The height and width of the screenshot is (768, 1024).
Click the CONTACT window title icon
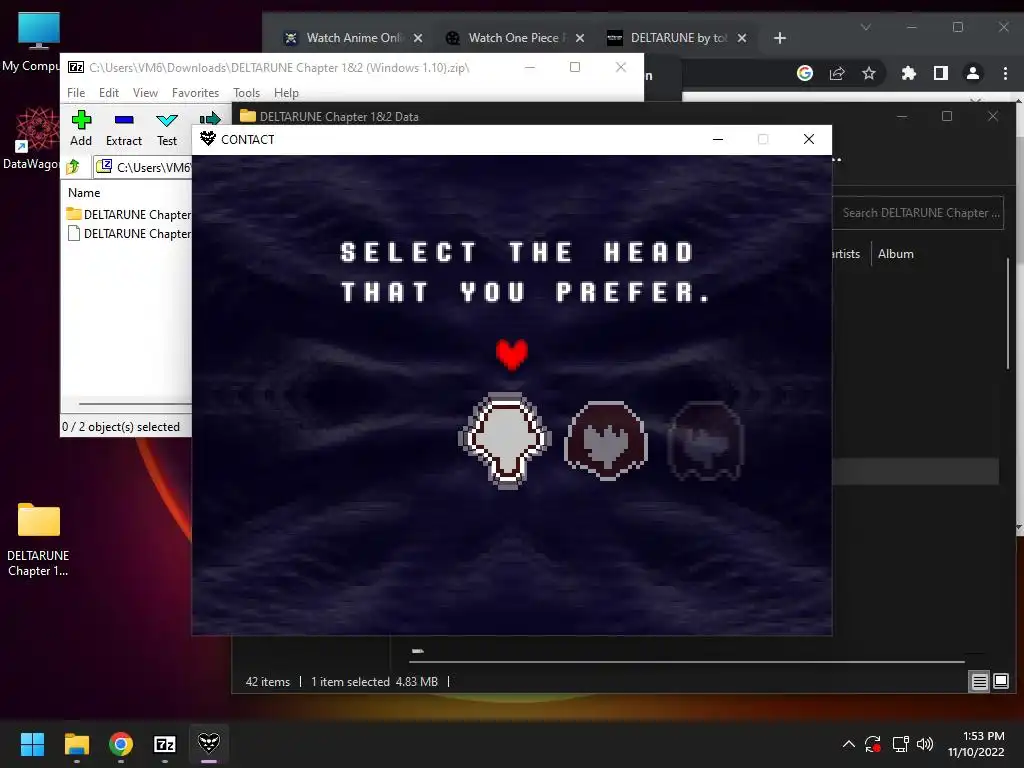pos(208,138)
